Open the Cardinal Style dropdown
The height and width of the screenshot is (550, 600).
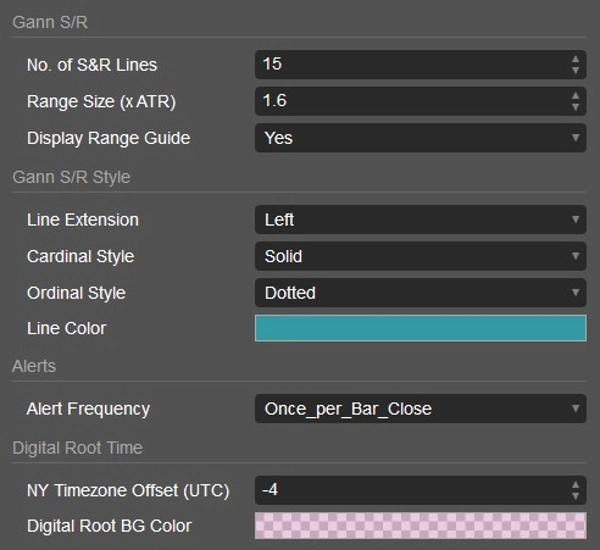point(420,257)
